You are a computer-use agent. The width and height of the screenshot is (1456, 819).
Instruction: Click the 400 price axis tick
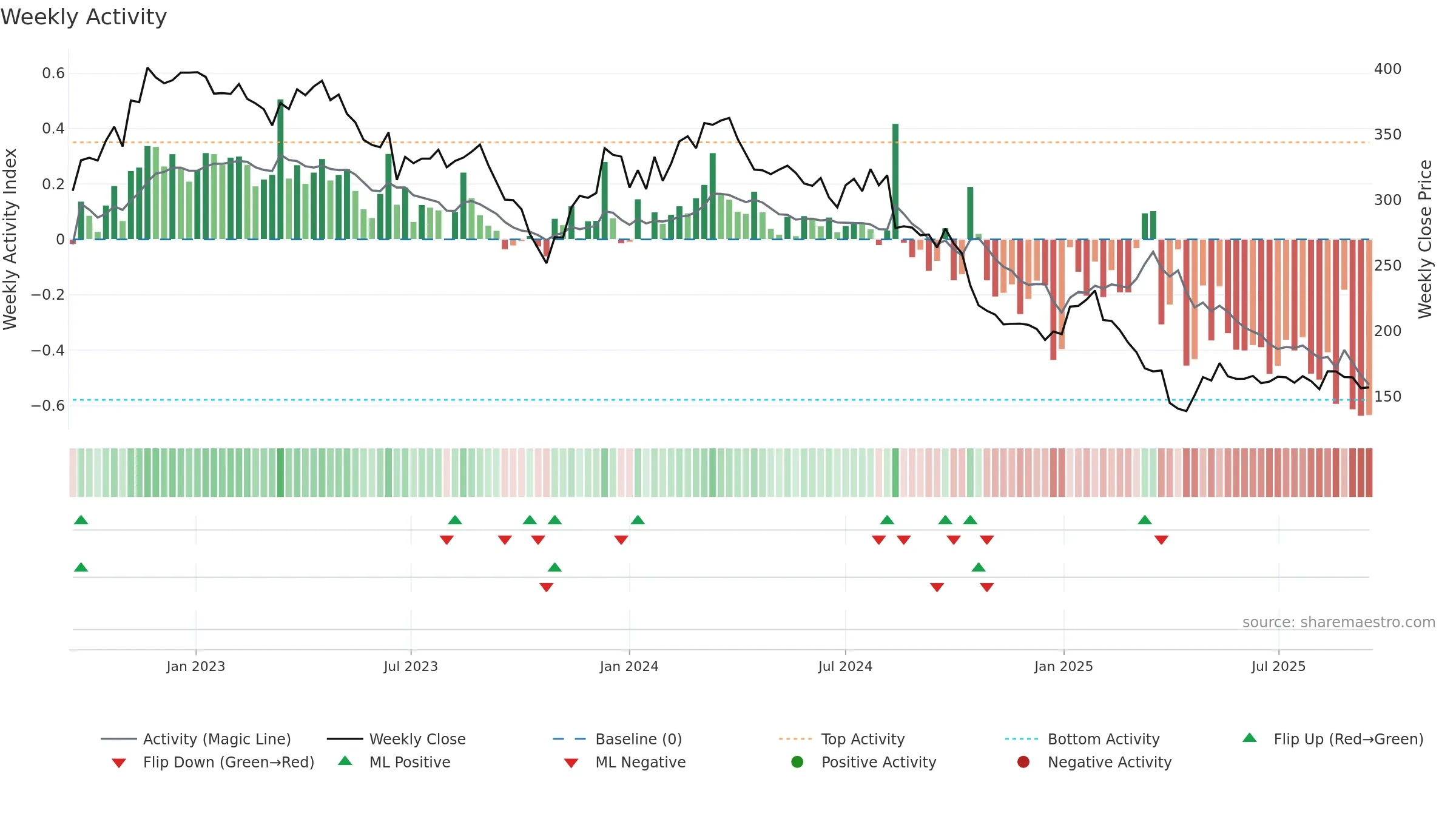coord(1387,69)
